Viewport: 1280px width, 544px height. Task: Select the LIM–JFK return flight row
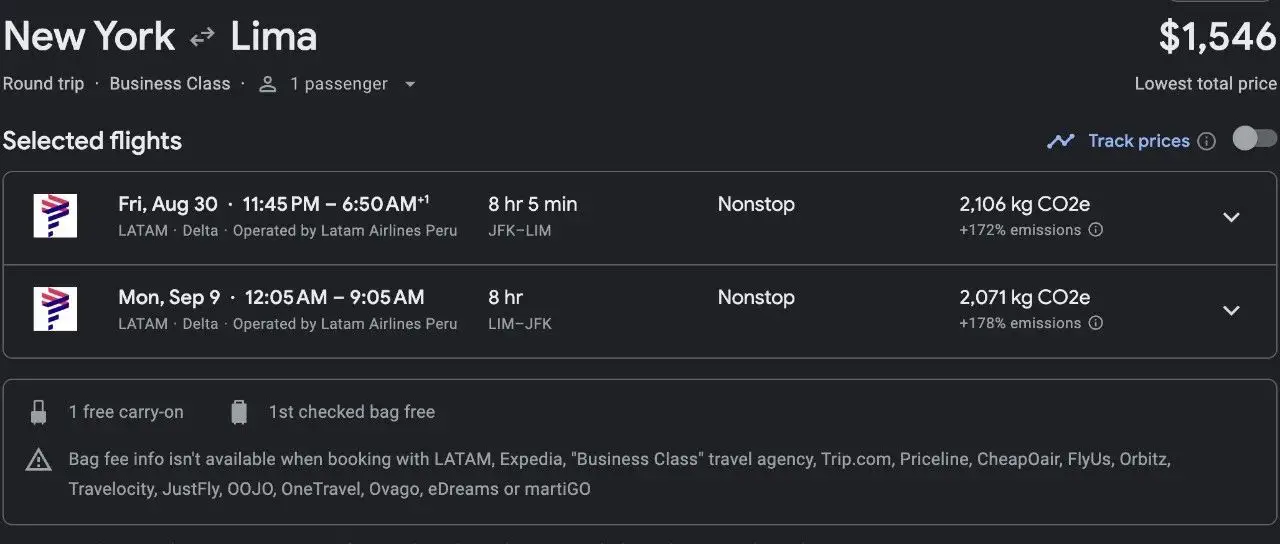point(640,310)
